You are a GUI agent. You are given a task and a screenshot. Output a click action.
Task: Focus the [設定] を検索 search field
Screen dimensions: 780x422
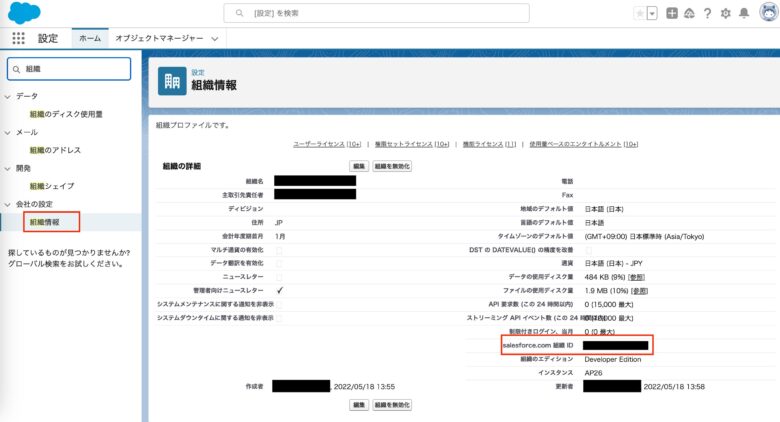tap(377, 13)
